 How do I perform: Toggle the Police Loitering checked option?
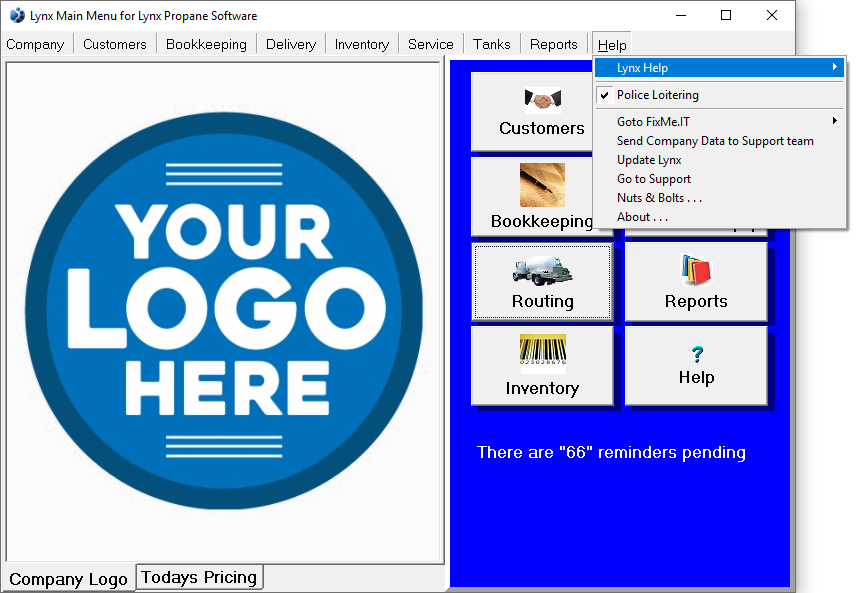657,95
